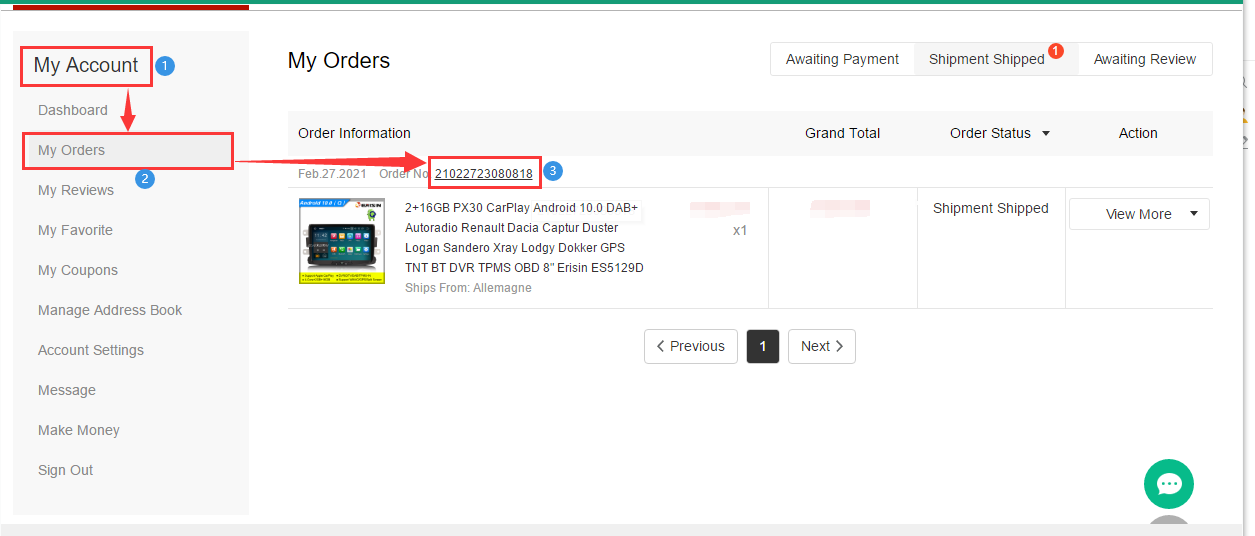Viewport: 1255px width, 536px height.
Task: Click the Grand Total column header
Action: [843, 133]
